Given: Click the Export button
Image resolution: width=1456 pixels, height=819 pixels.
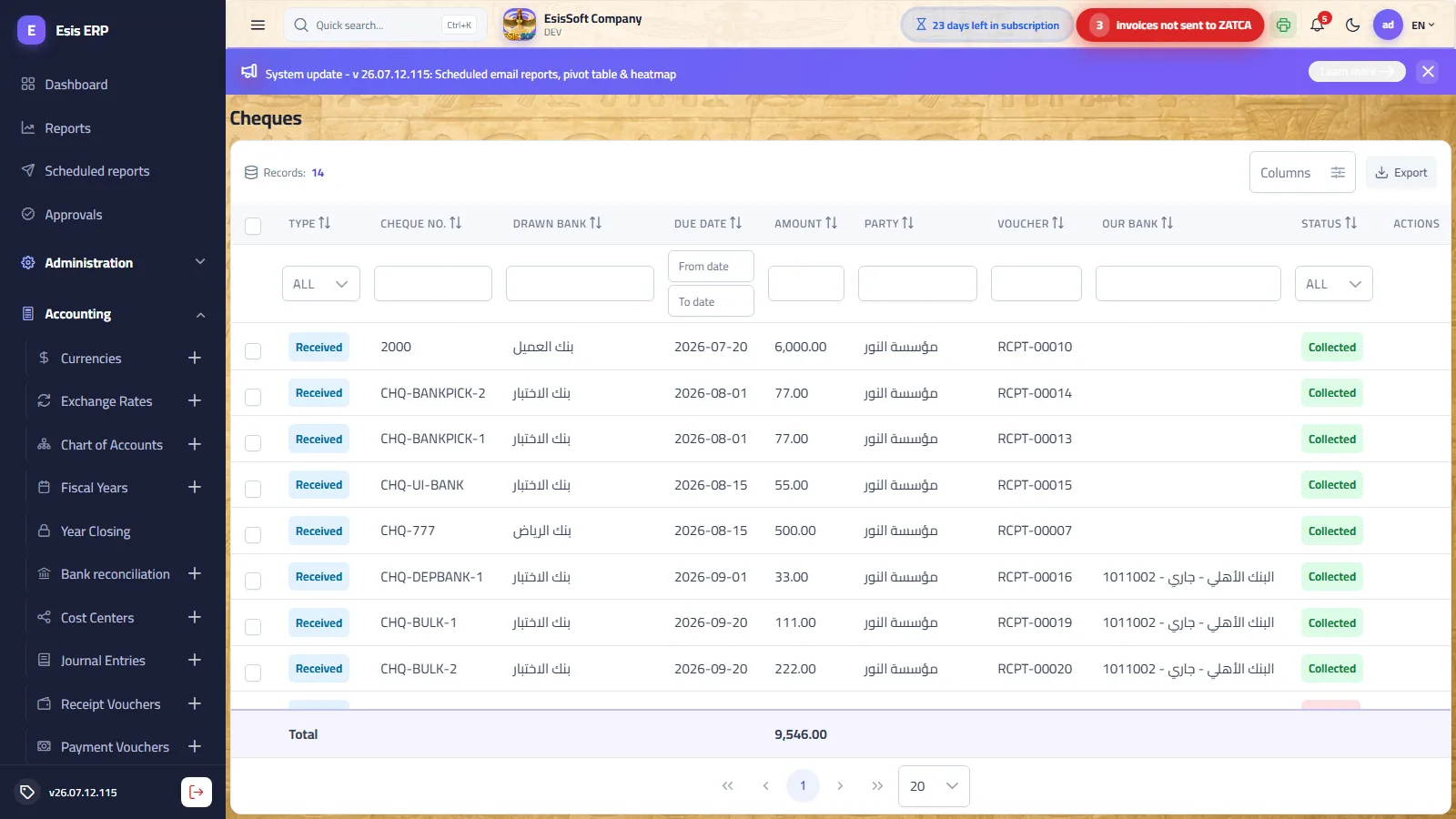Looking at the screenshot, I should pos(1401,173).
